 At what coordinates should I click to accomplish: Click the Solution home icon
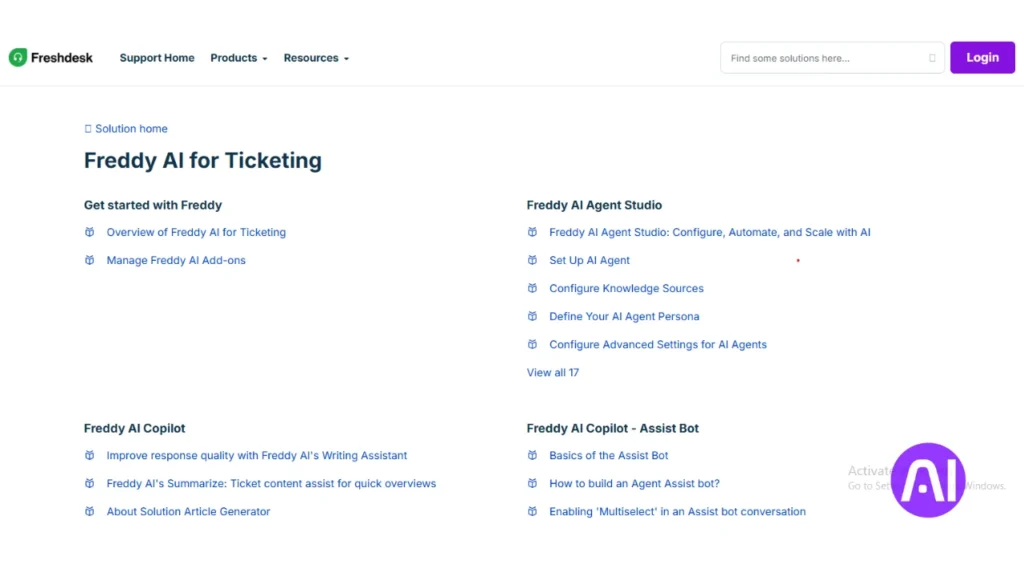(x=88, y=128)
